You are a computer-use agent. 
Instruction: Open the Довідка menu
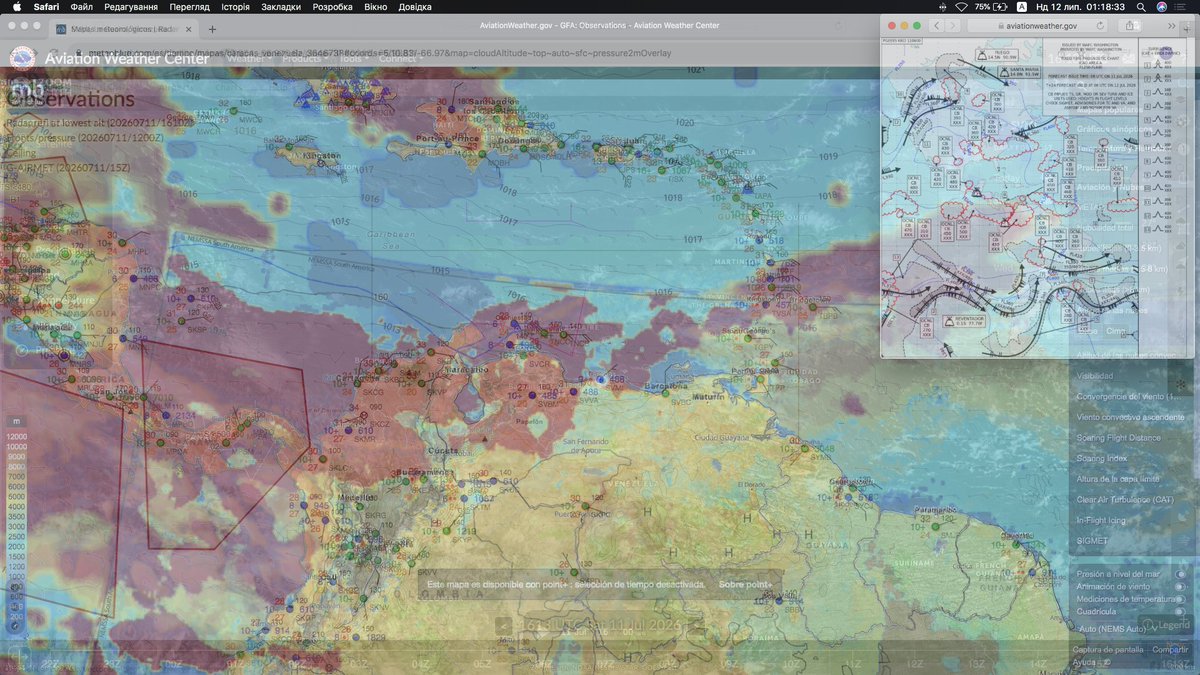[x=415, y=6]
